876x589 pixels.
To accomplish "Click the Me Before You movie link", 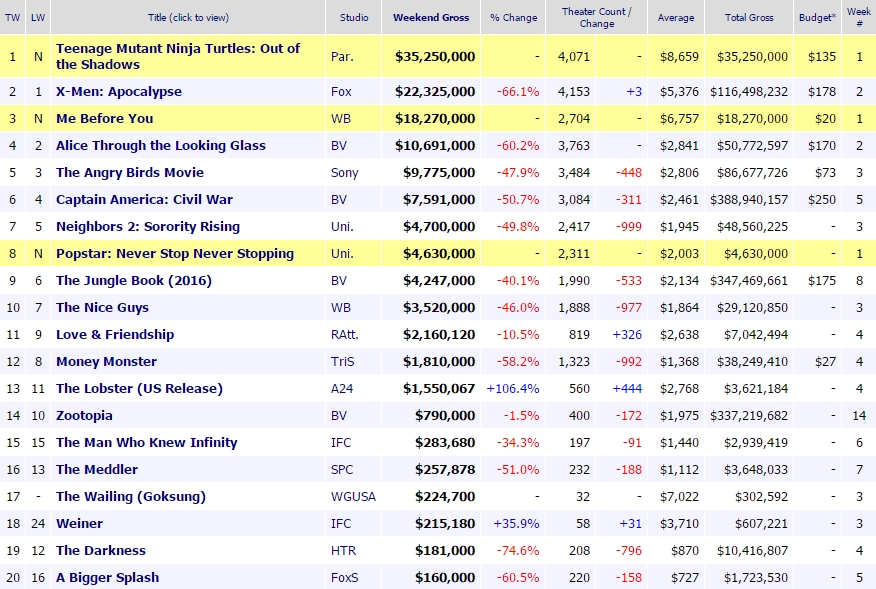I will (x=104, y=118).
